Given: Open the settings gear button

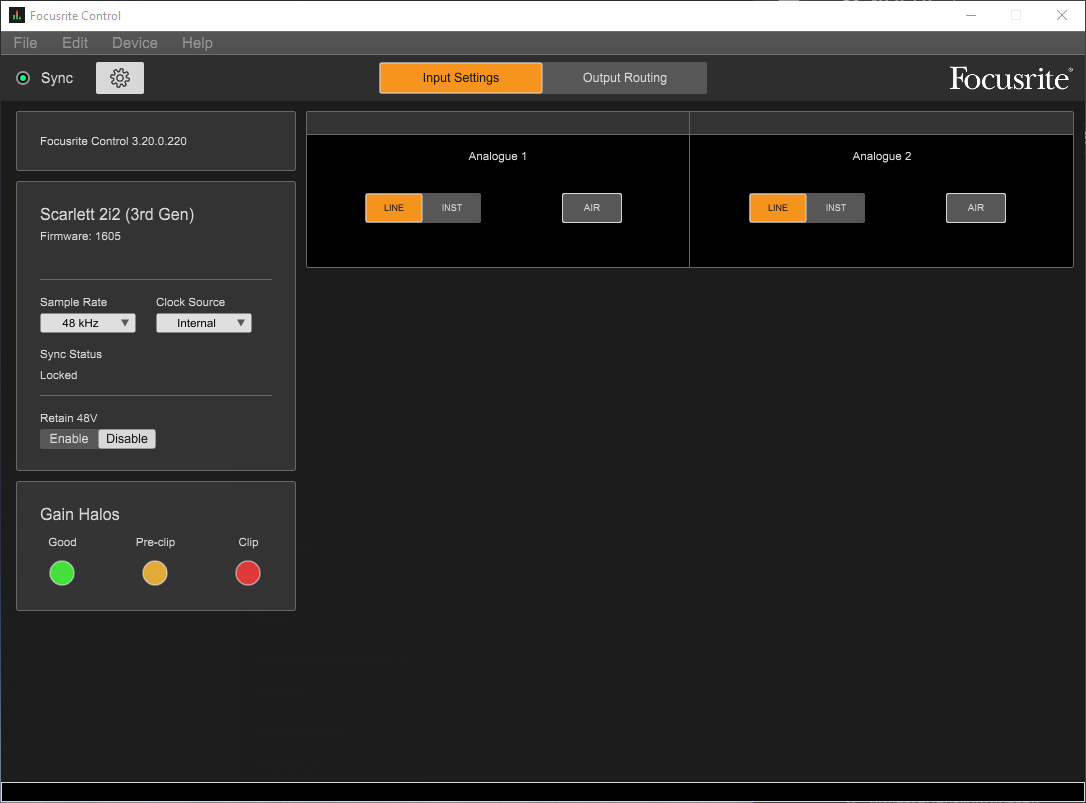Looking at the screenshot, I should 120,78.
